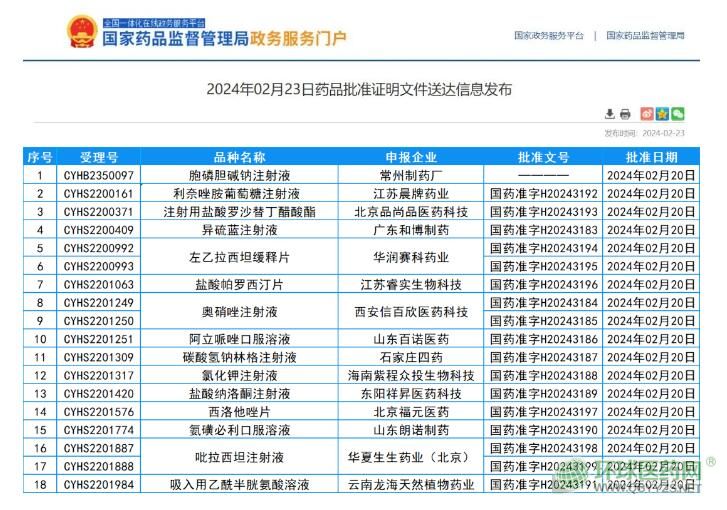This screenshot has height=510, width=727.
Task: Open the 国家政务服务平台 link
Action: pos(549,35)
